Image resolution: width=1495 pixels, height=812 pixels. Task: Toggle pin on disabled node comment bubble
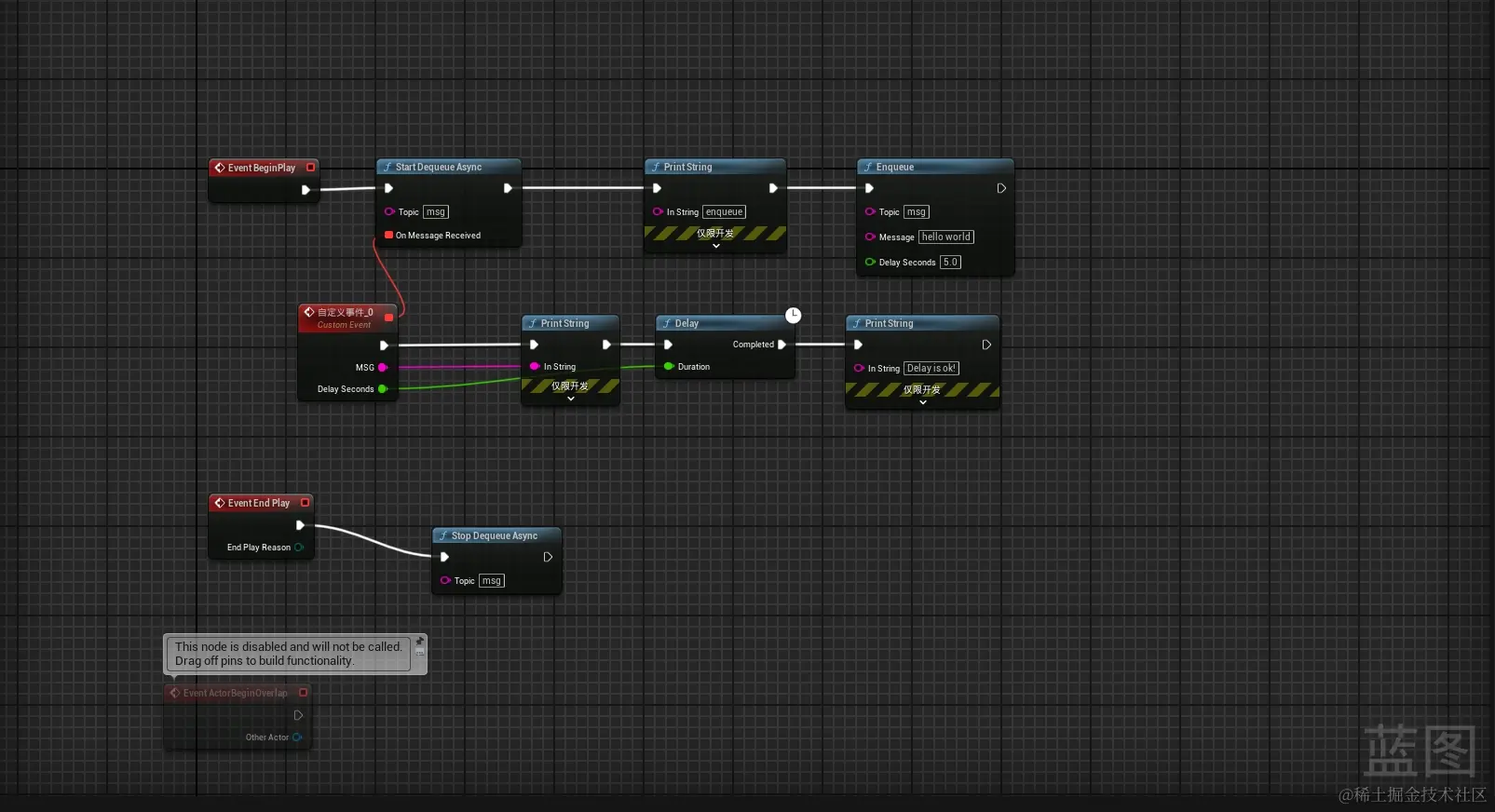(x=419, y=642)
